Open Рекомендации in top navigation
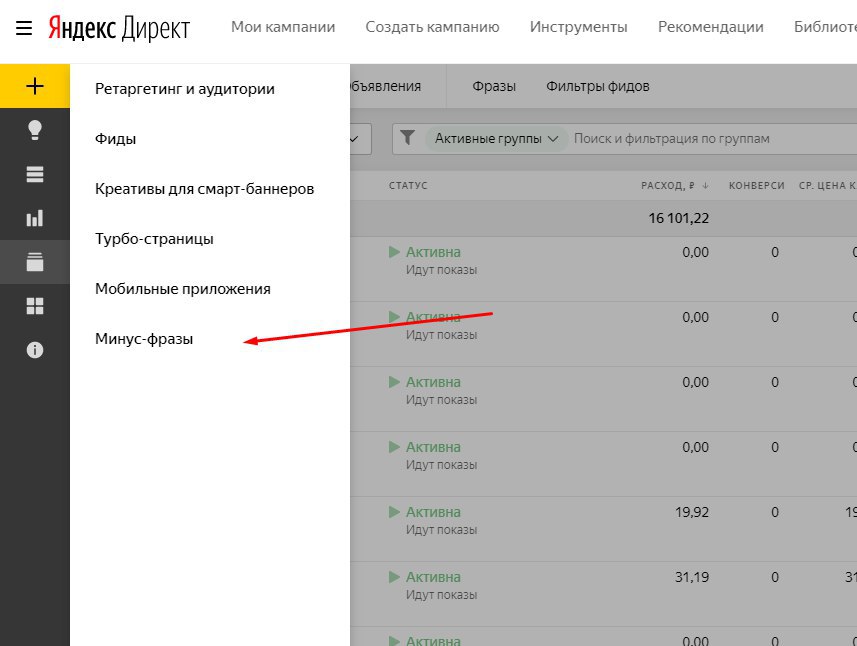Image resolution: width=857 pixels, height=646 pixels. (711, 27)
